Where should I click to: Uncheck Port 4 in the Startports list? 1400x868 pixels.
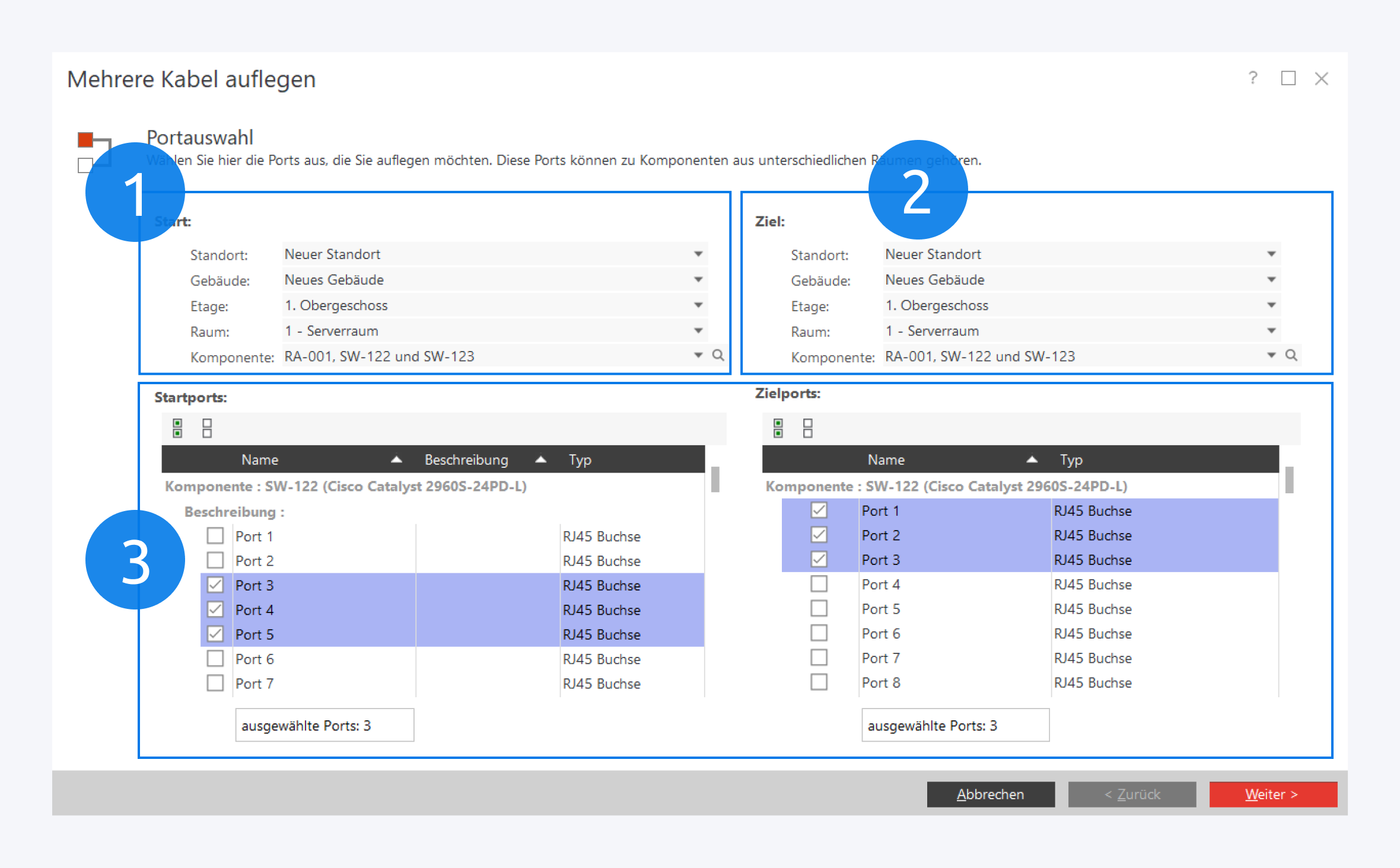(215, 609)
